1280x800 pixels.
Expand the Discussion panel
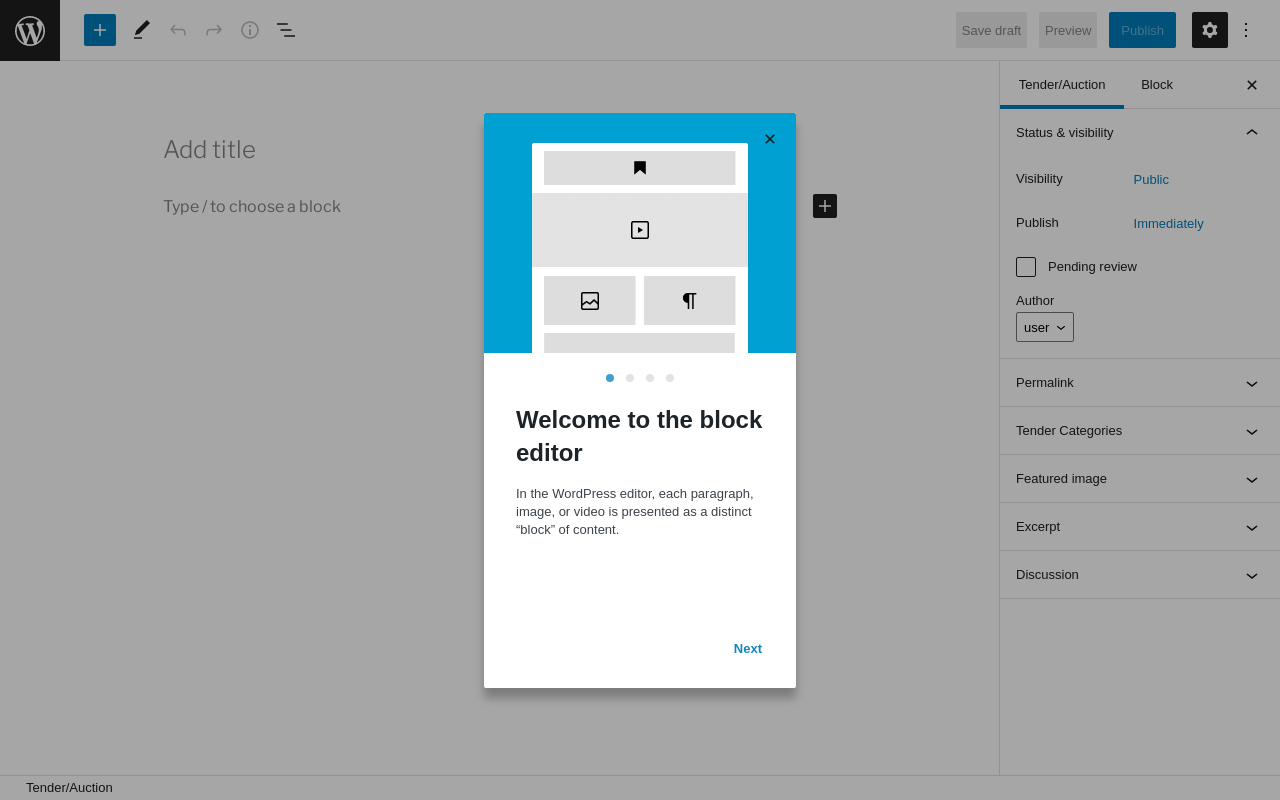(x=1140, y=575)
